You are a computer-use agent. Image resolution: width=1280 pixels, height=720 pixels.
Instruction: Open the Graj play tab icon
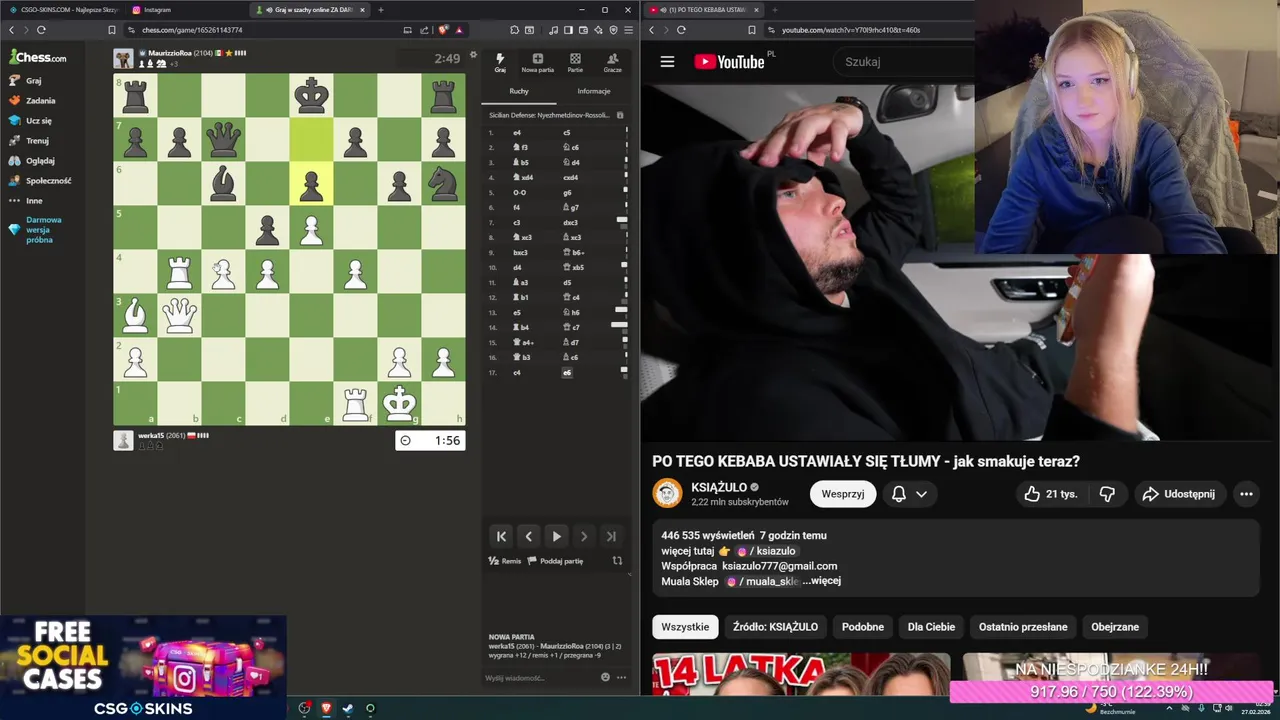coord(500,63)
